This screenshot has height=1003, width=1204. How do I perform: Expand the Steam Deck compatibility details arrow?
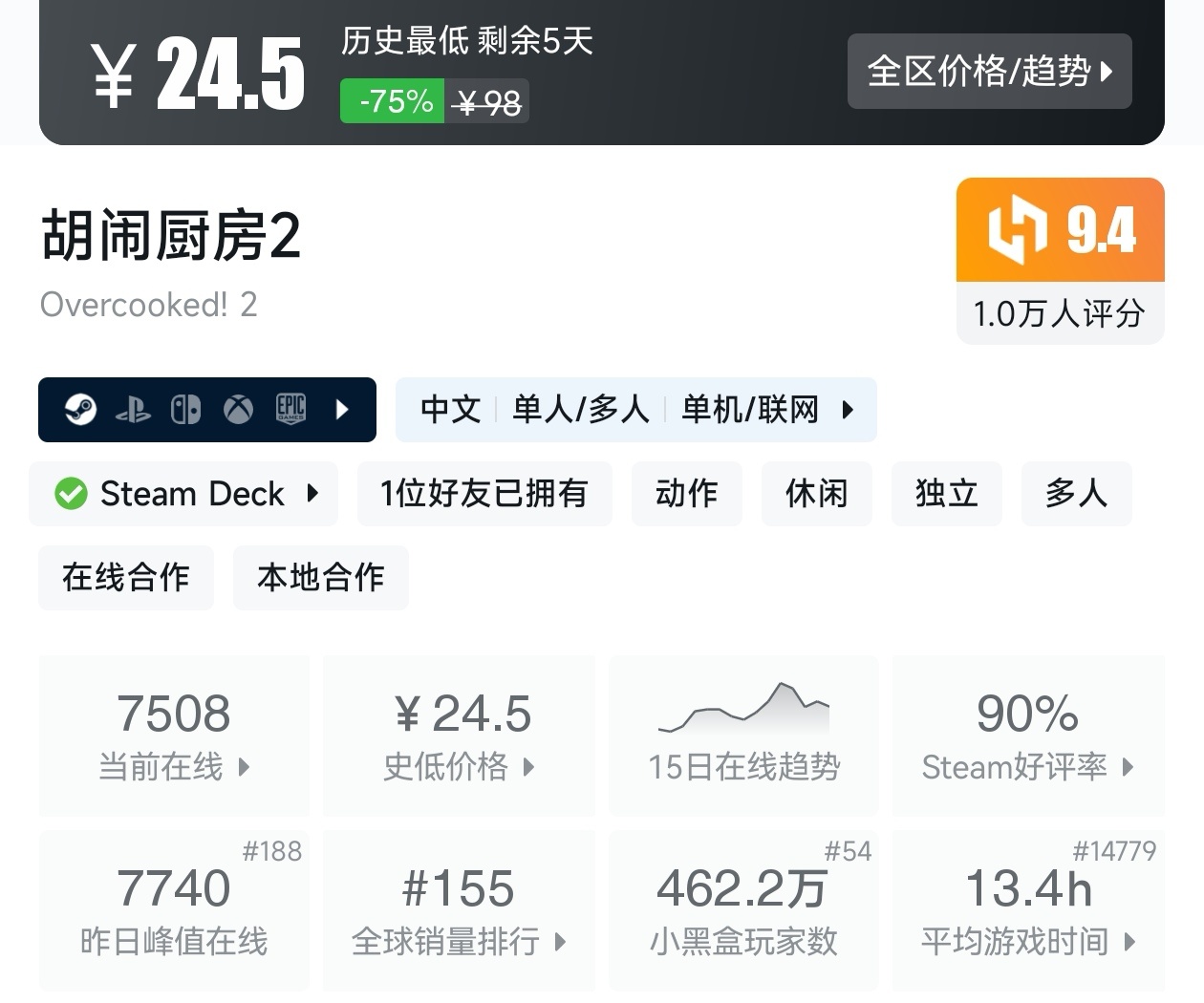(312, 494)
